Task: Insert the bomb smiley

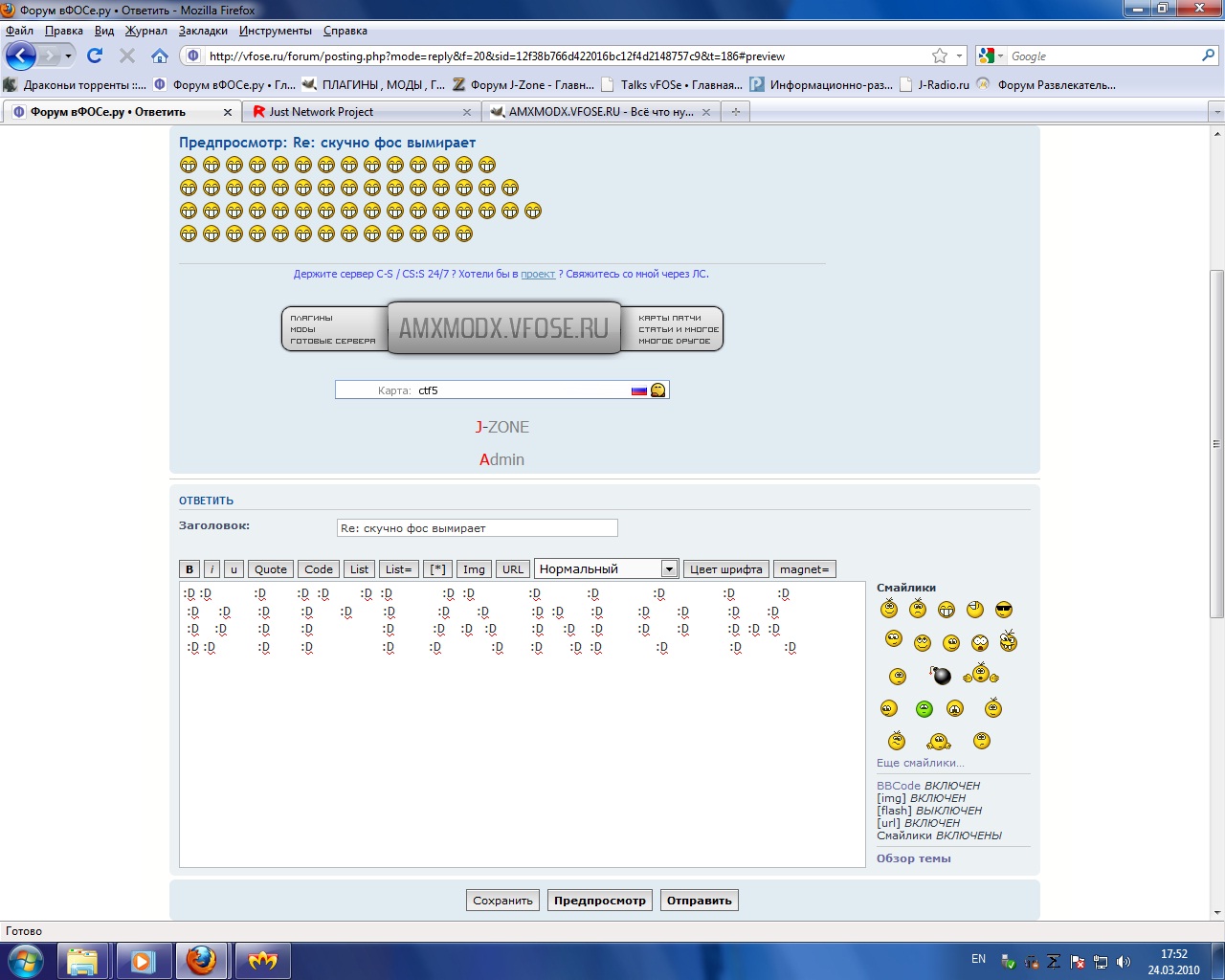Action: point(942,676)
